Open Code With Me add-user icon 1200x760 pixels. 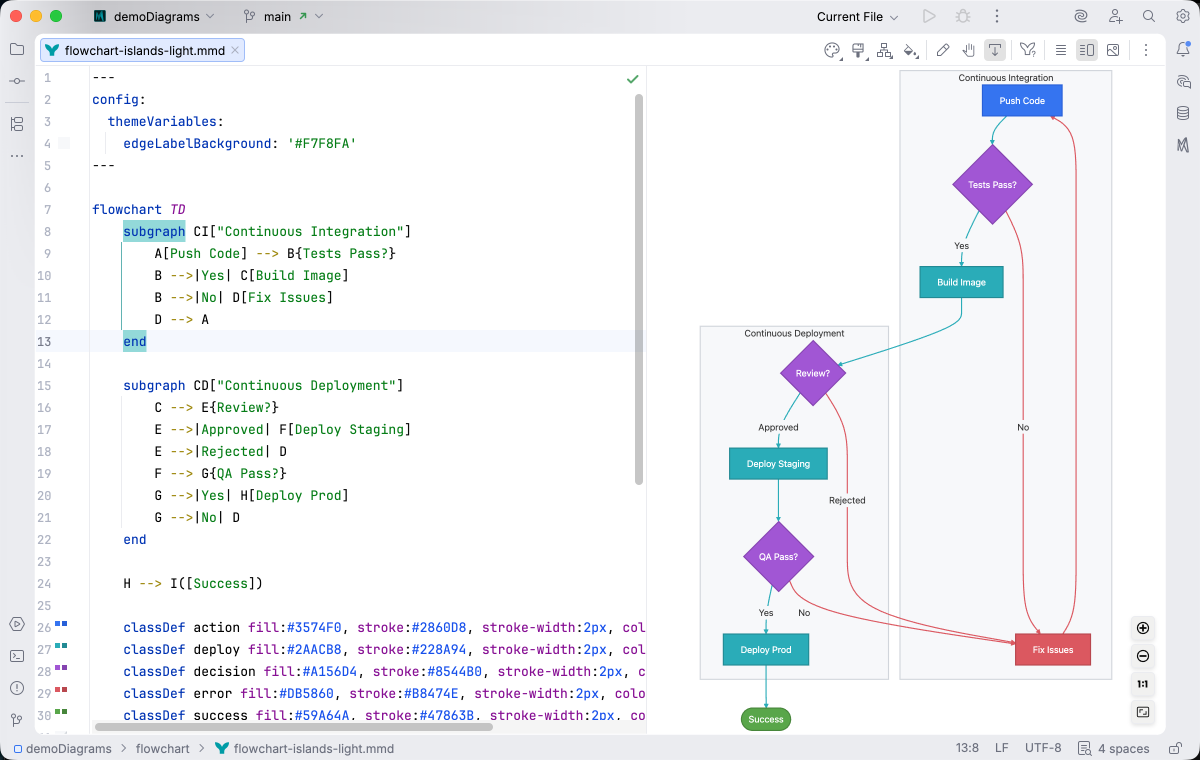point(1116,16)
